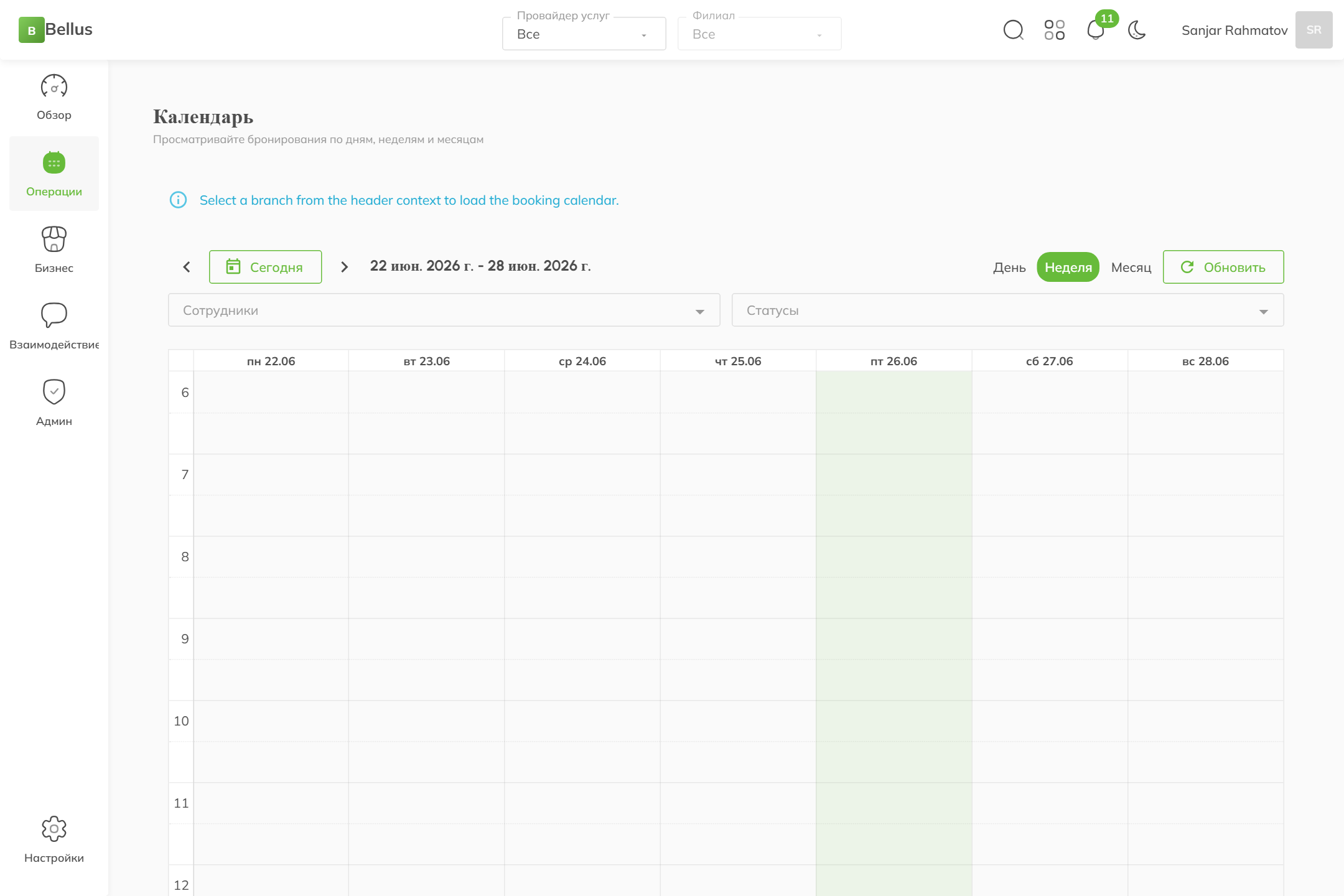The height and width of the screenshot is (896, 1344).
Task: Toggle dark mode moon icon
Action: (x=1137, y=30)
